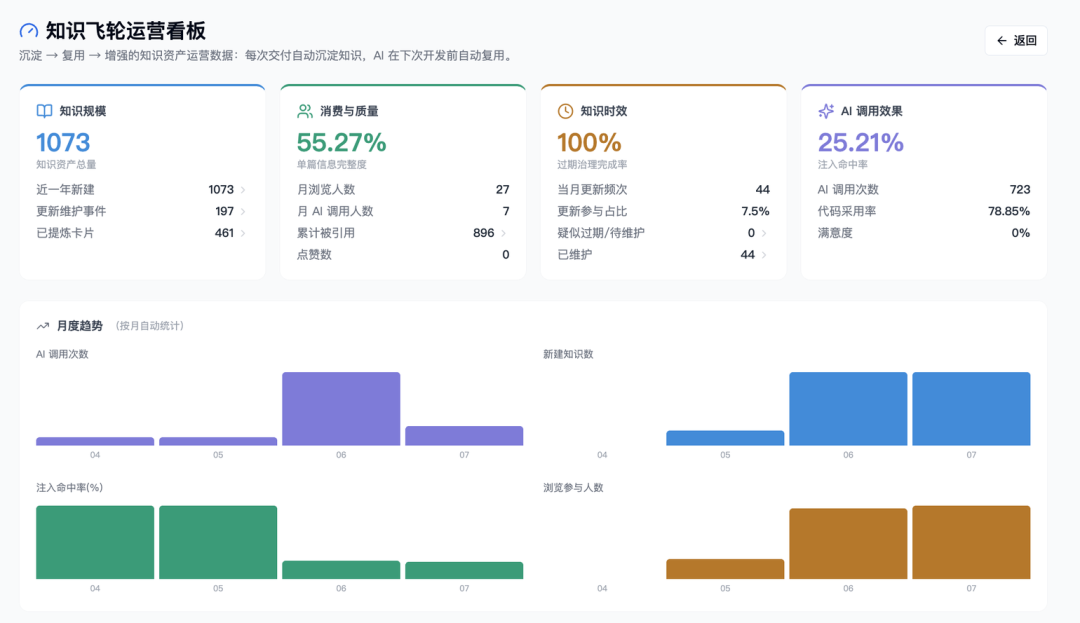
Task: Click the 05 bar in 浏览参与人数 chart
Action: point(725,569)
